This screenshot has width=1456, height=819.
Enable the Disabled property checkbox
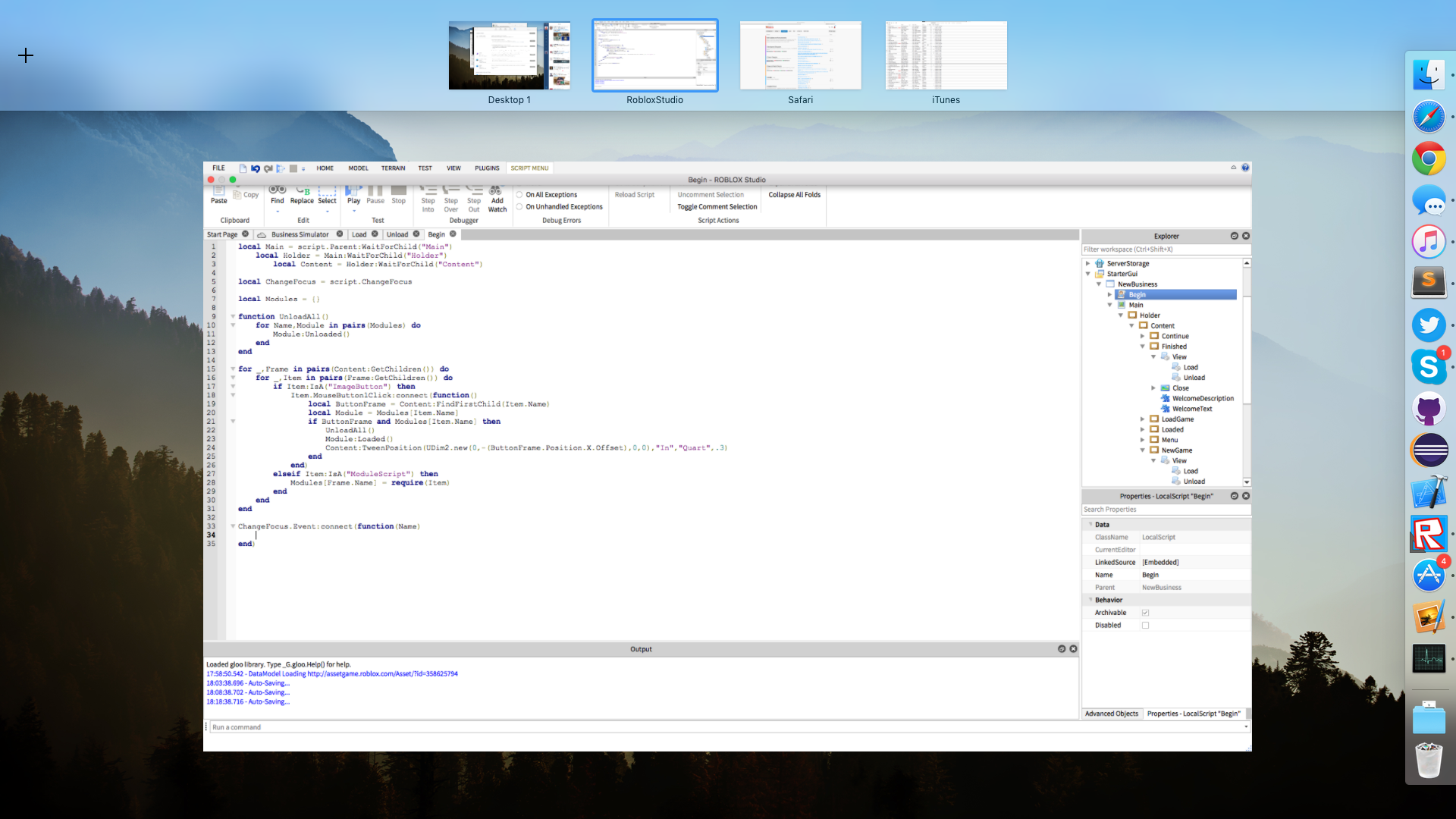tap(1145, 626)
